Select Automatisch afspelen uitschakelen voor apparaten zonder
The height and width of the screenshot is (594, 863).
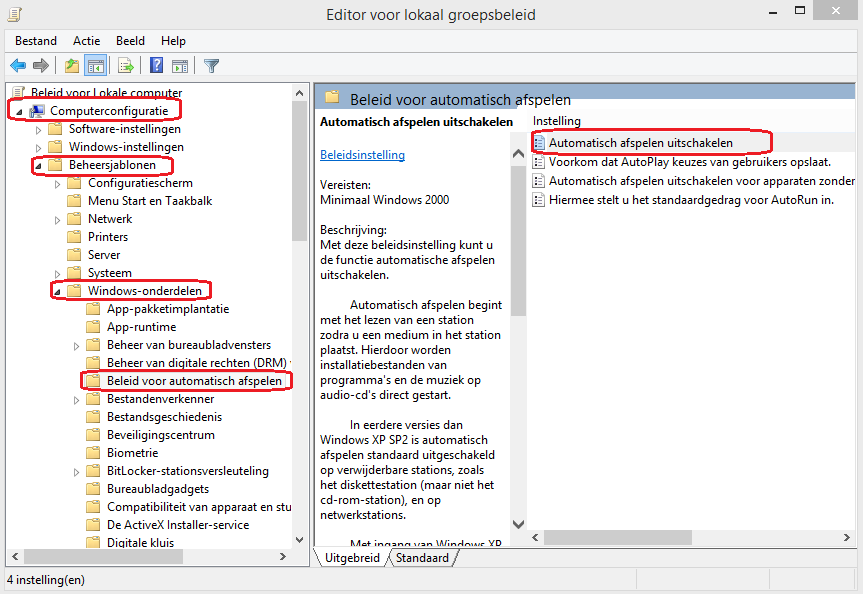coord(702,181)
